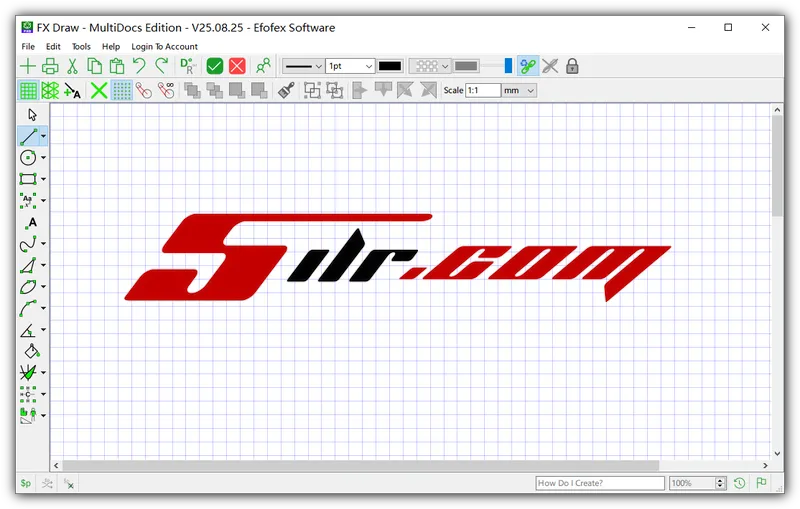The width and height of the screenshot is (800, 509).
Task: Click the crossed tools icon
Action: (550, 66)
